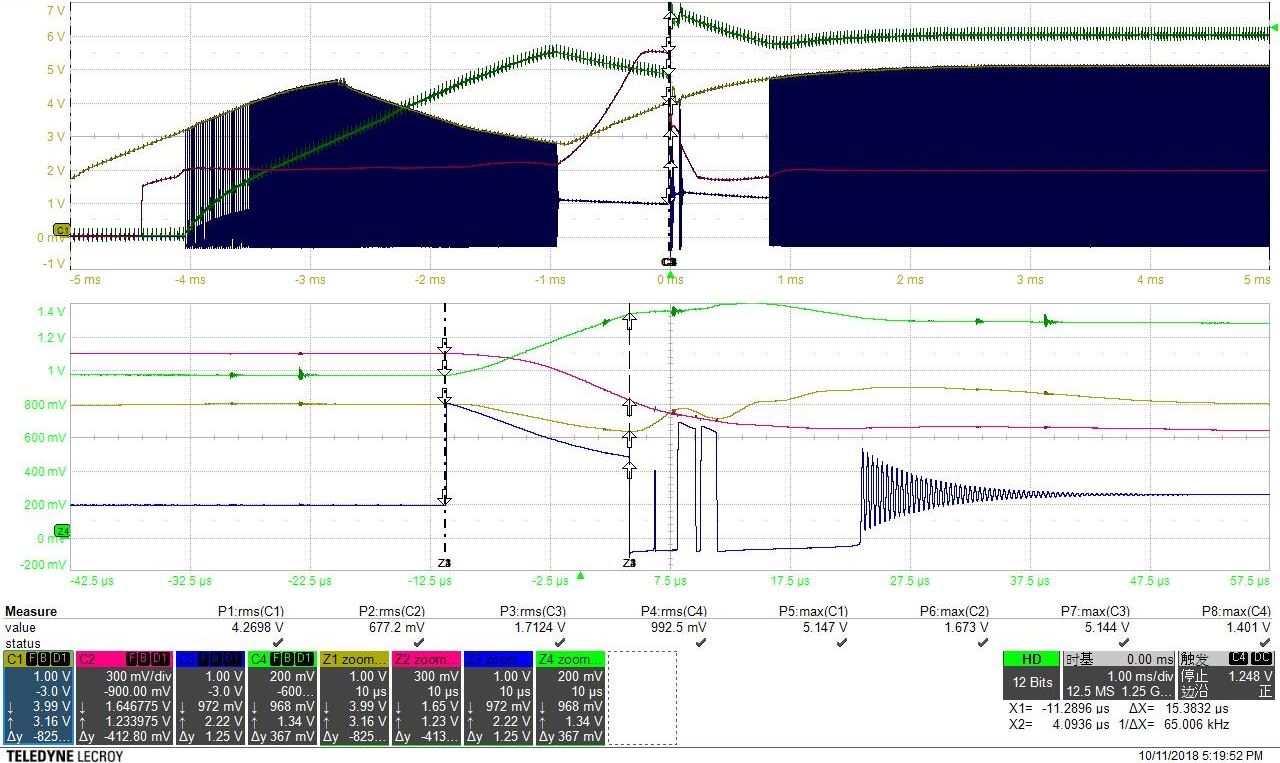This screenshot has width=1280, height=763.
Task: Click the green trigger triangle below lower grid
Action: pos(580,575)
